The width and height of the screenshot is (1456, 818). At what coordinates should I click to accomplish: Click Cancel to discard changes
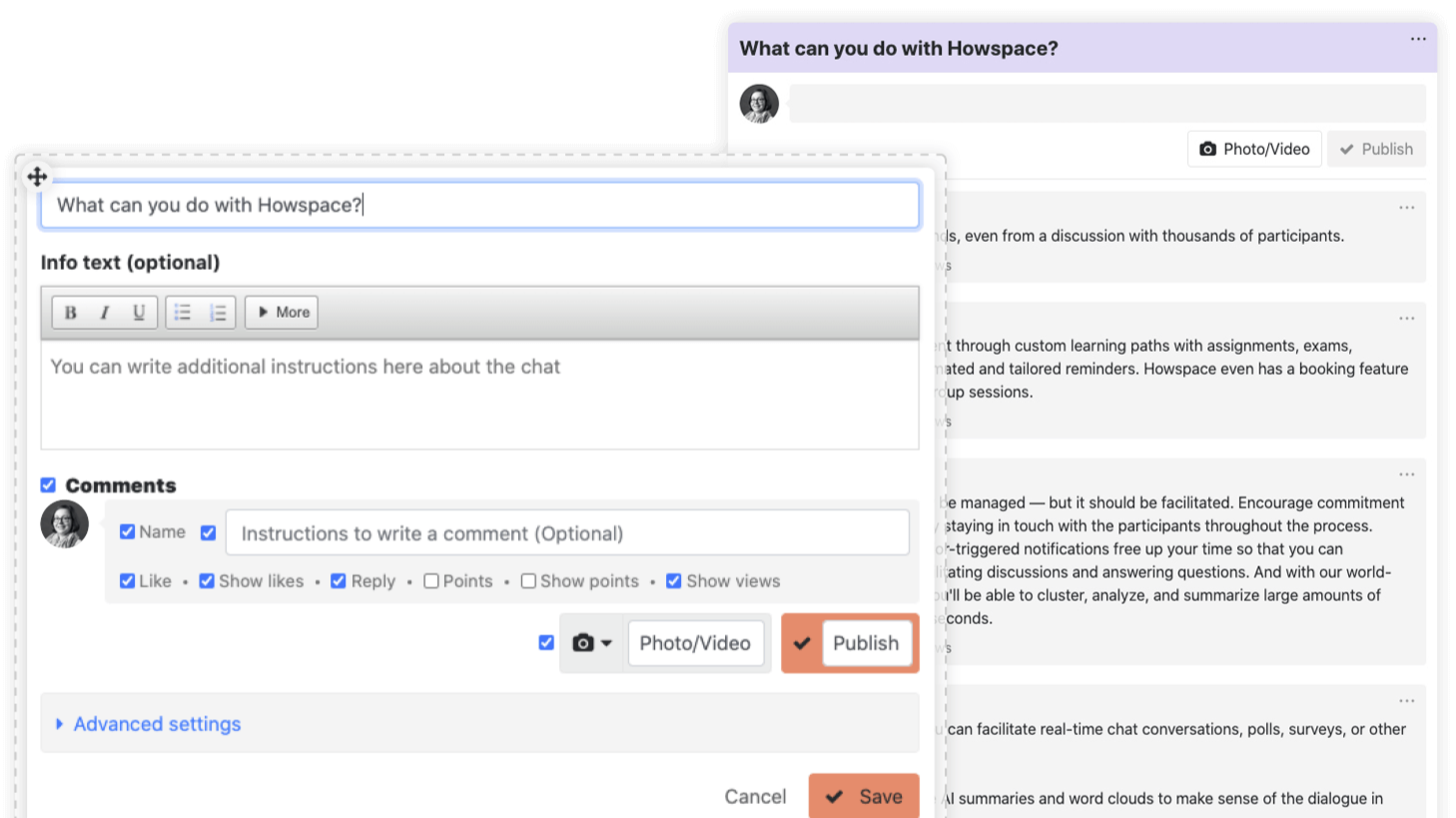tap(755, 796)
